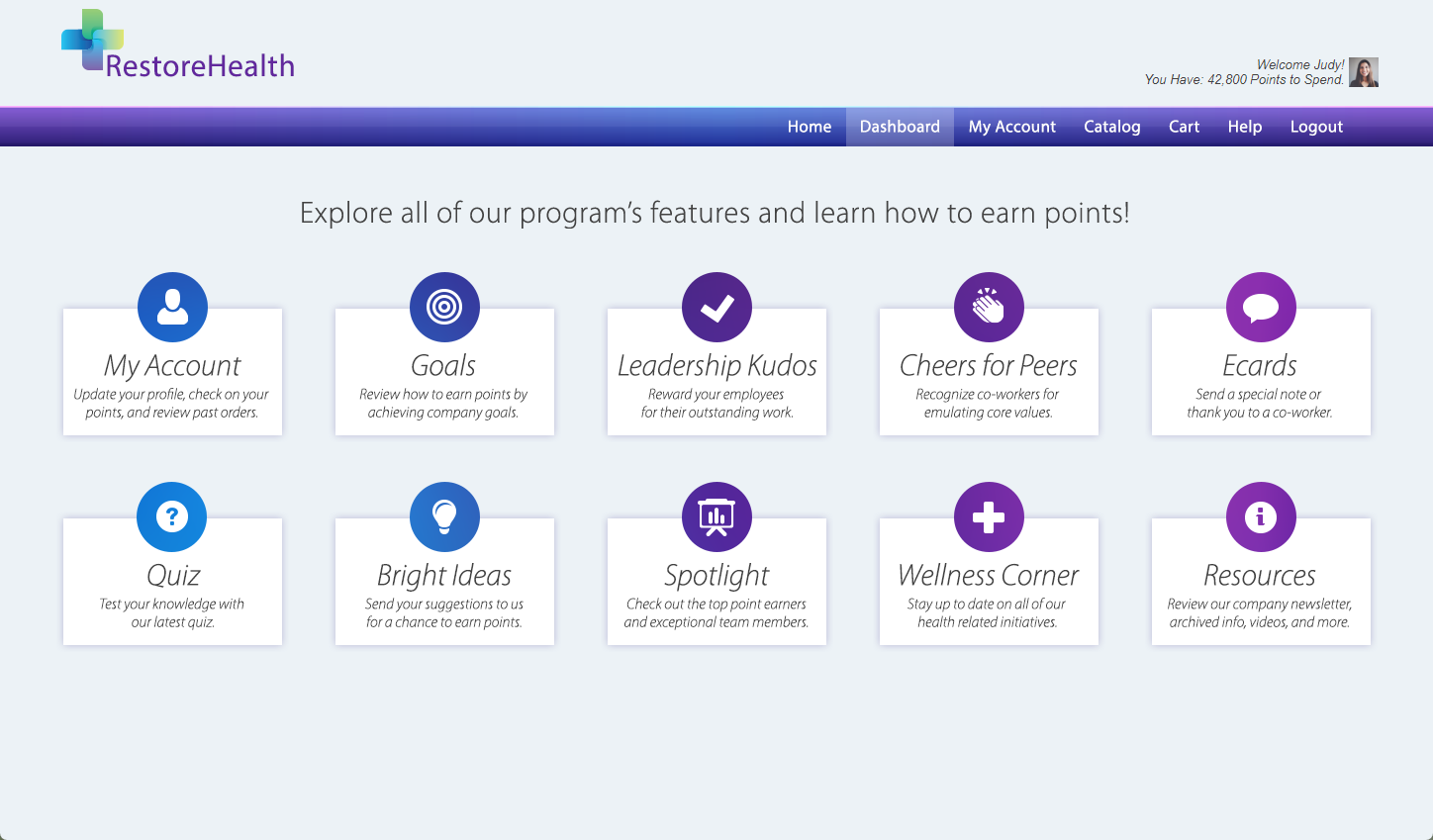The width and height of the screenshot is (1433, 840).
Task: Open Spotlight via the presentation board icon
Action: [x=716, y=515]
